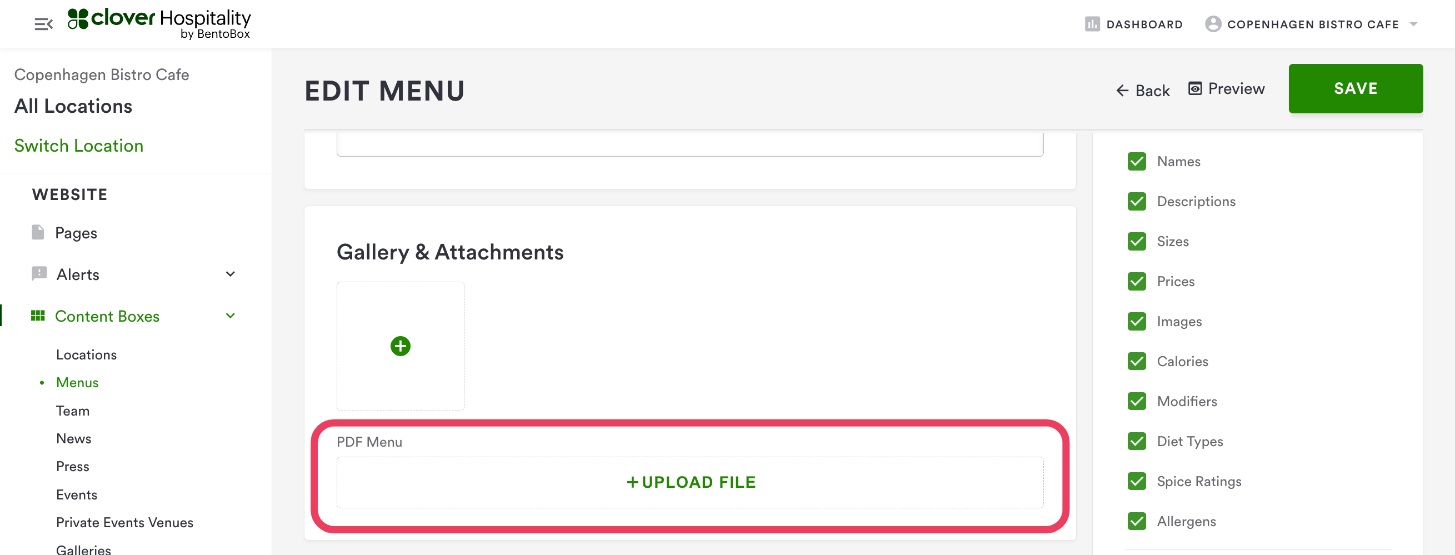The height and width of the screenshot is (555, 1455).
Task: Click the Pages document icon
Action: (38, 233)
